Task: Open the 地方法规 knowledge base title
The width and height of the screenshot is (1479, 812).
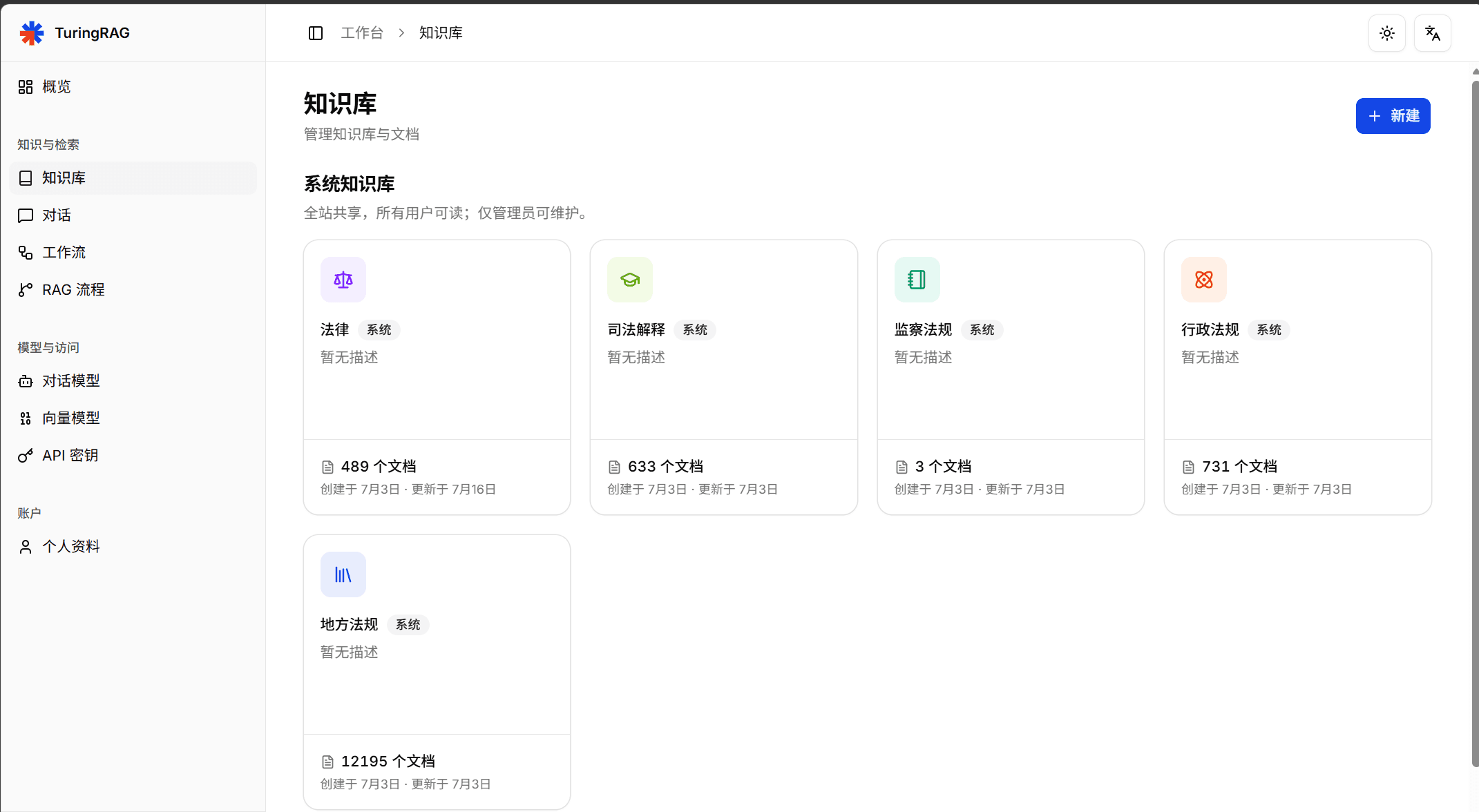Action: 350,625
